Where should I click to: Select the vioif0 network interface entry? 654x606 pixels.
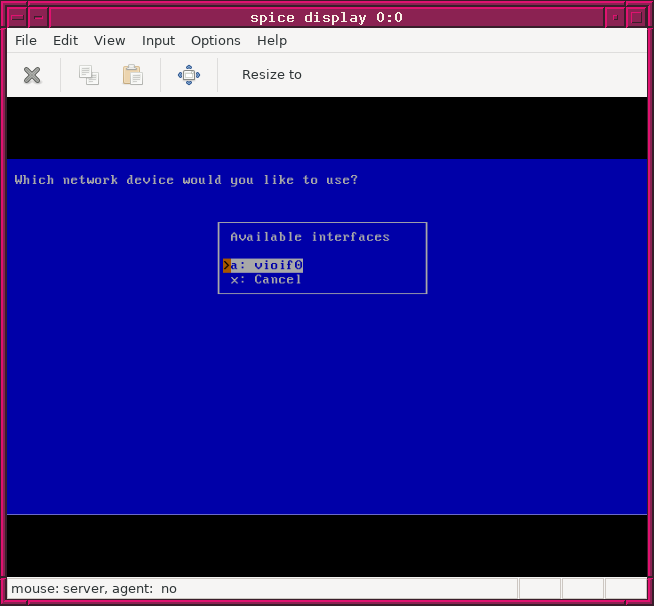point(266,265)
